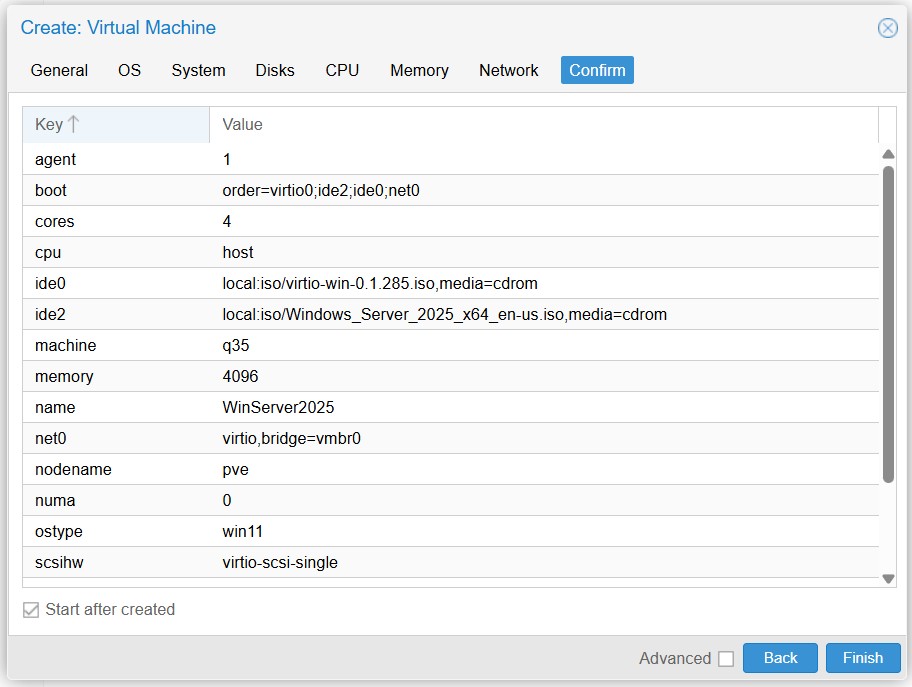Click the Confirm tab
Viewport: 912px width, 687px height.
coord(597,70)
